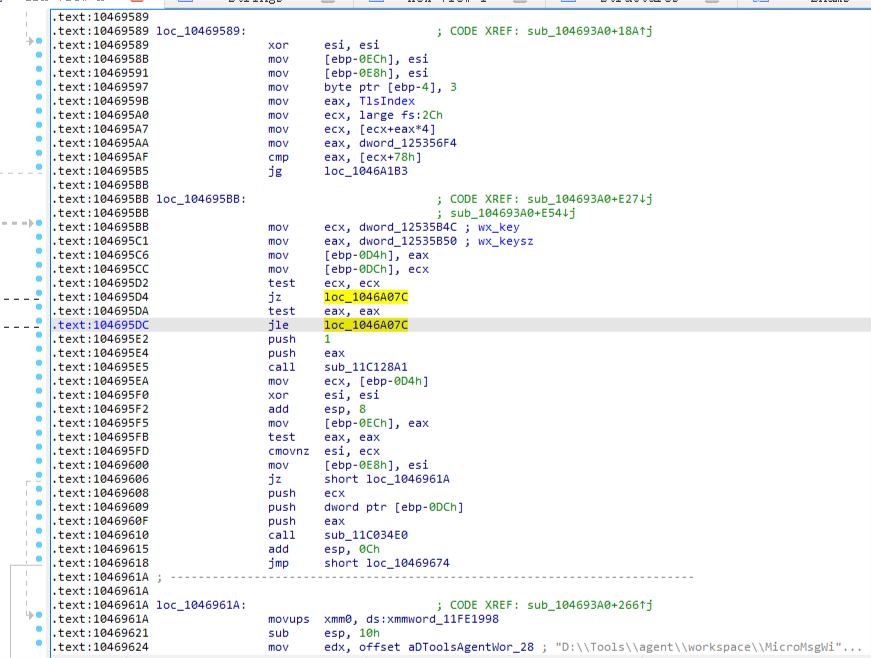Toggle breakpoint dot beside .text:104695C1 mov line
Viewport: 871px width, 658px height.
(x=39, y=237)
